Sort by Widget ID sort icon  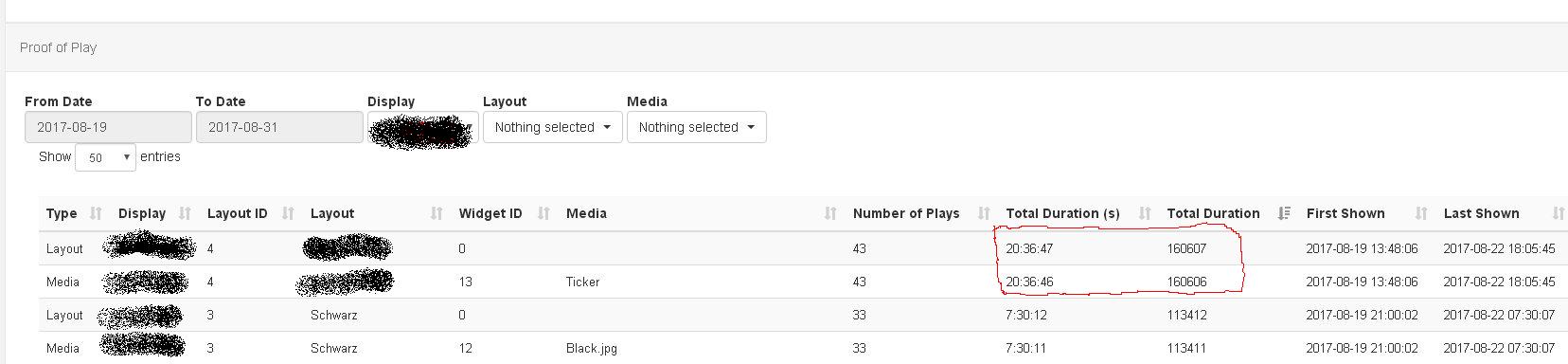pyautogui.click(x=543, y=213)
